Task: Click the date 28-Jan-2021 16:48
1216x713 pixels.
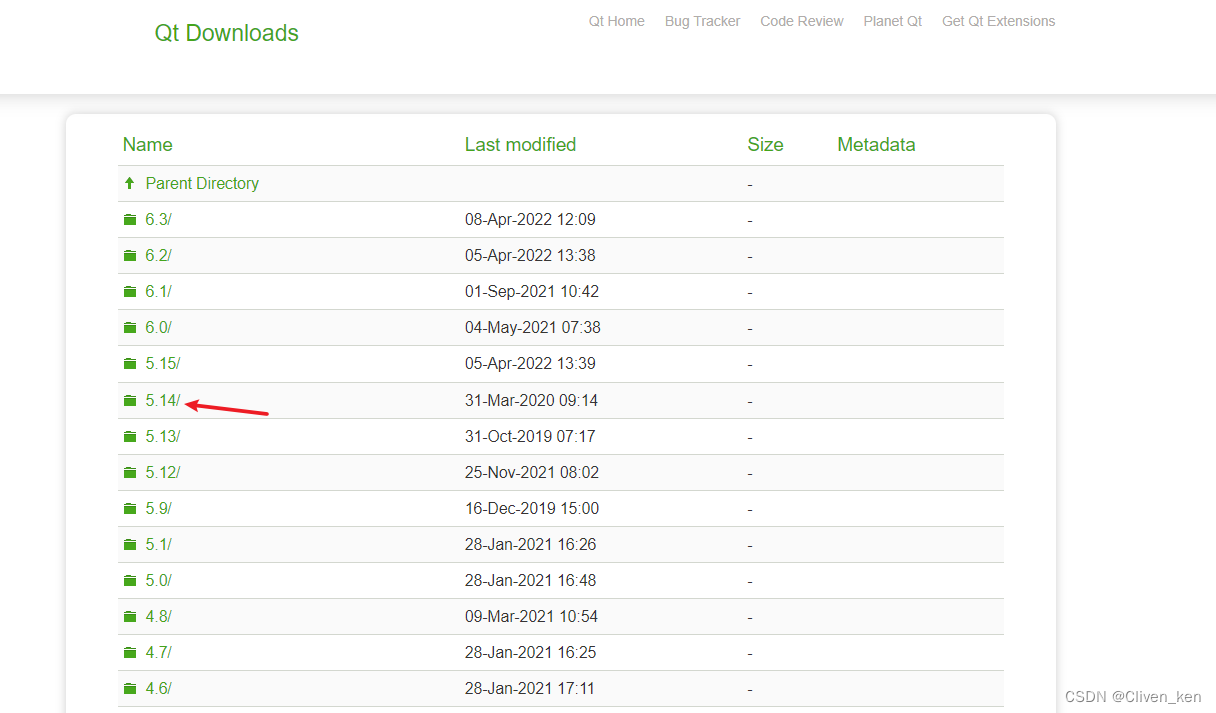Action: point(531,580)
